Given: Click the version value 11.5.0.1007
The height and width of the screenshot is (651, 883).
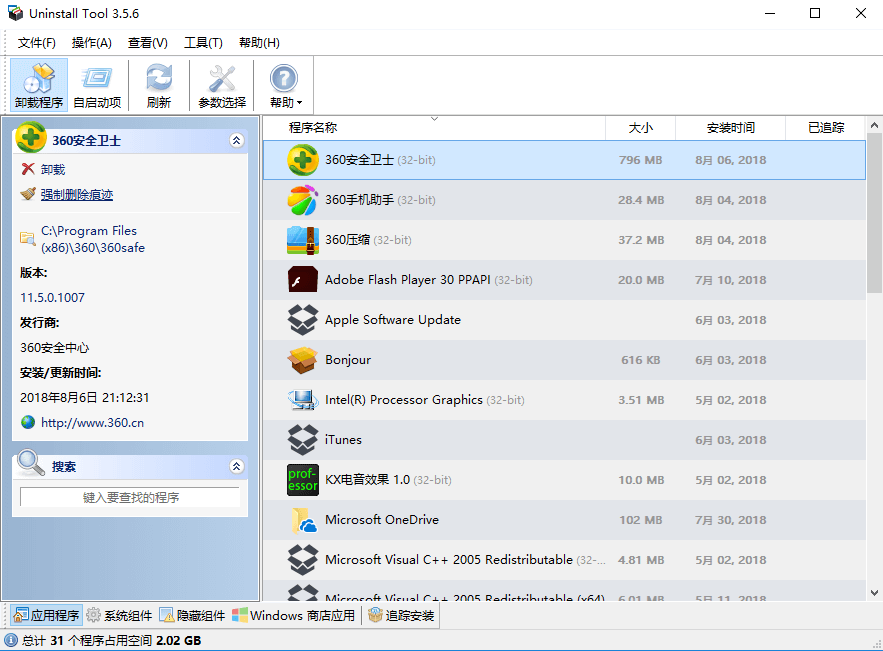Looking at the screenshot, I should coord(52,297).
